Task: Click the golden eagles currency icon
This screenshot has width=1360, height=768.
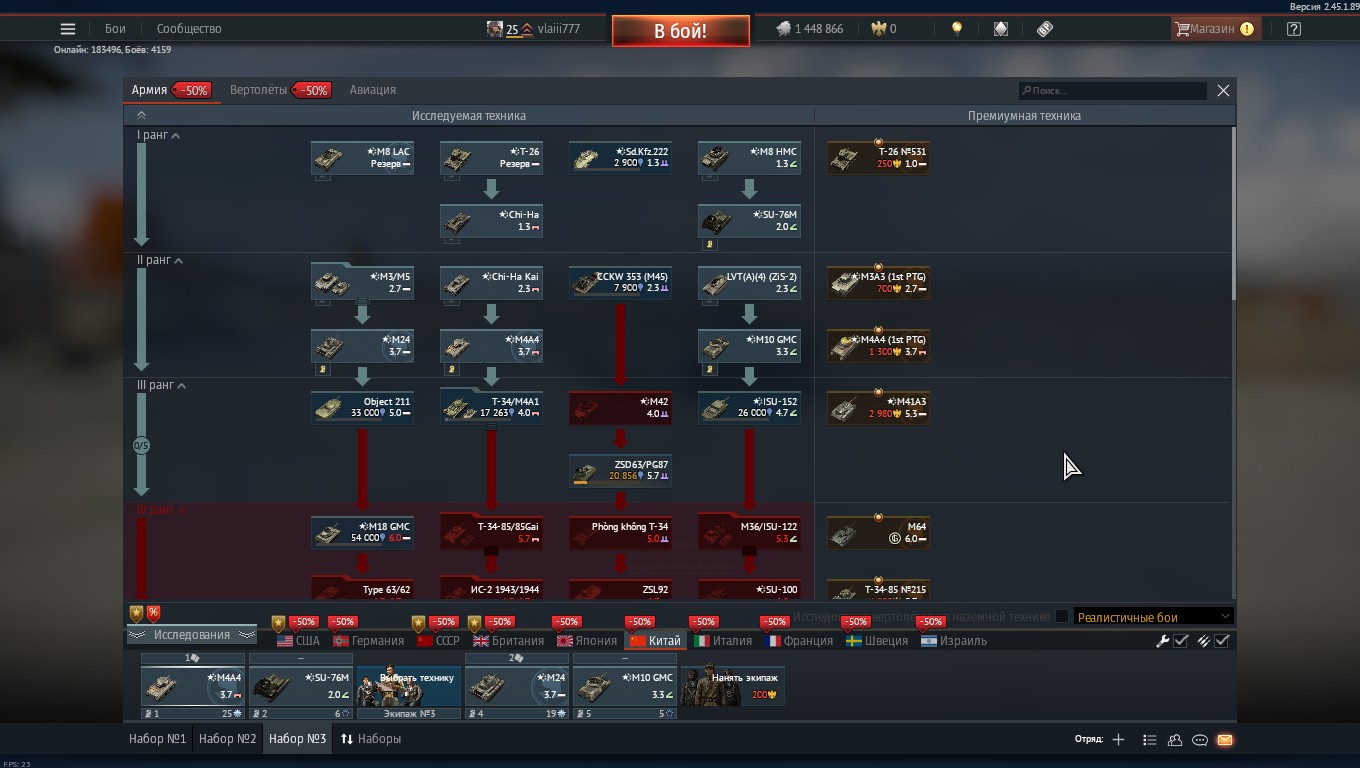Action: point(879,29)
